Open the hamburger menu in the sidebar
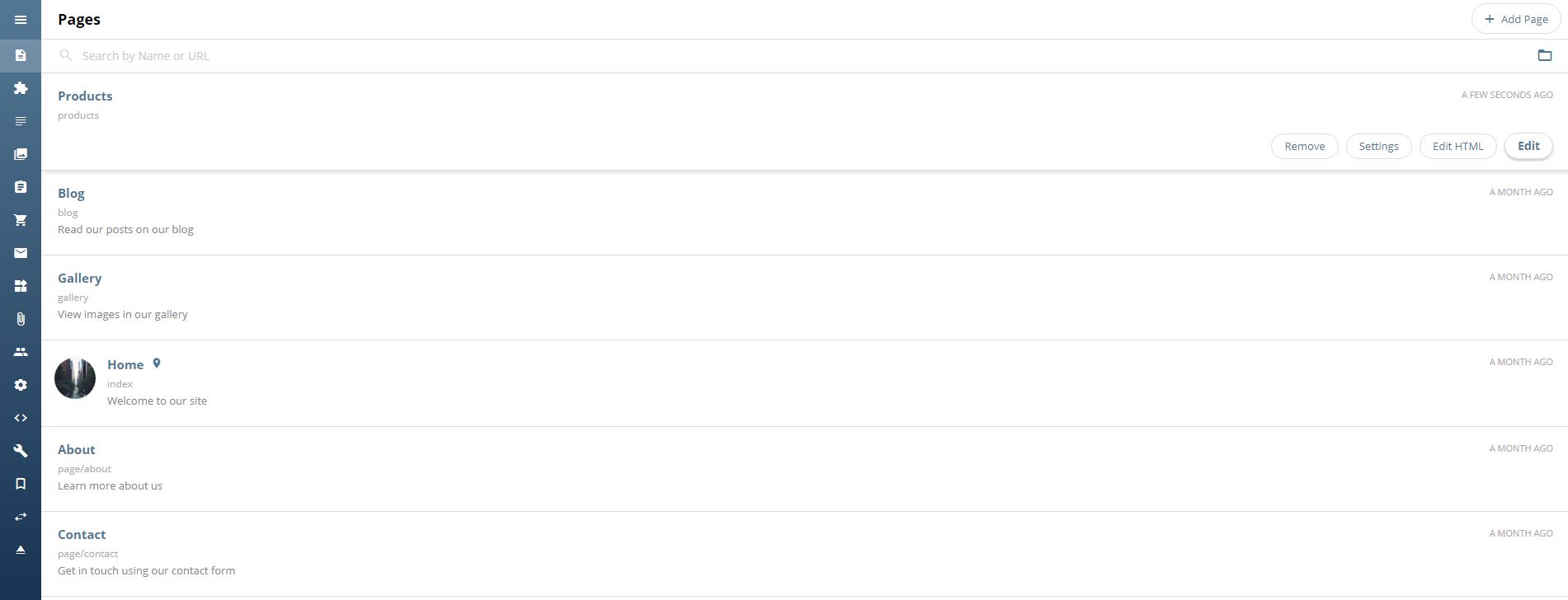This screenshot has width=1568, height=600. [x=21, y=20]
